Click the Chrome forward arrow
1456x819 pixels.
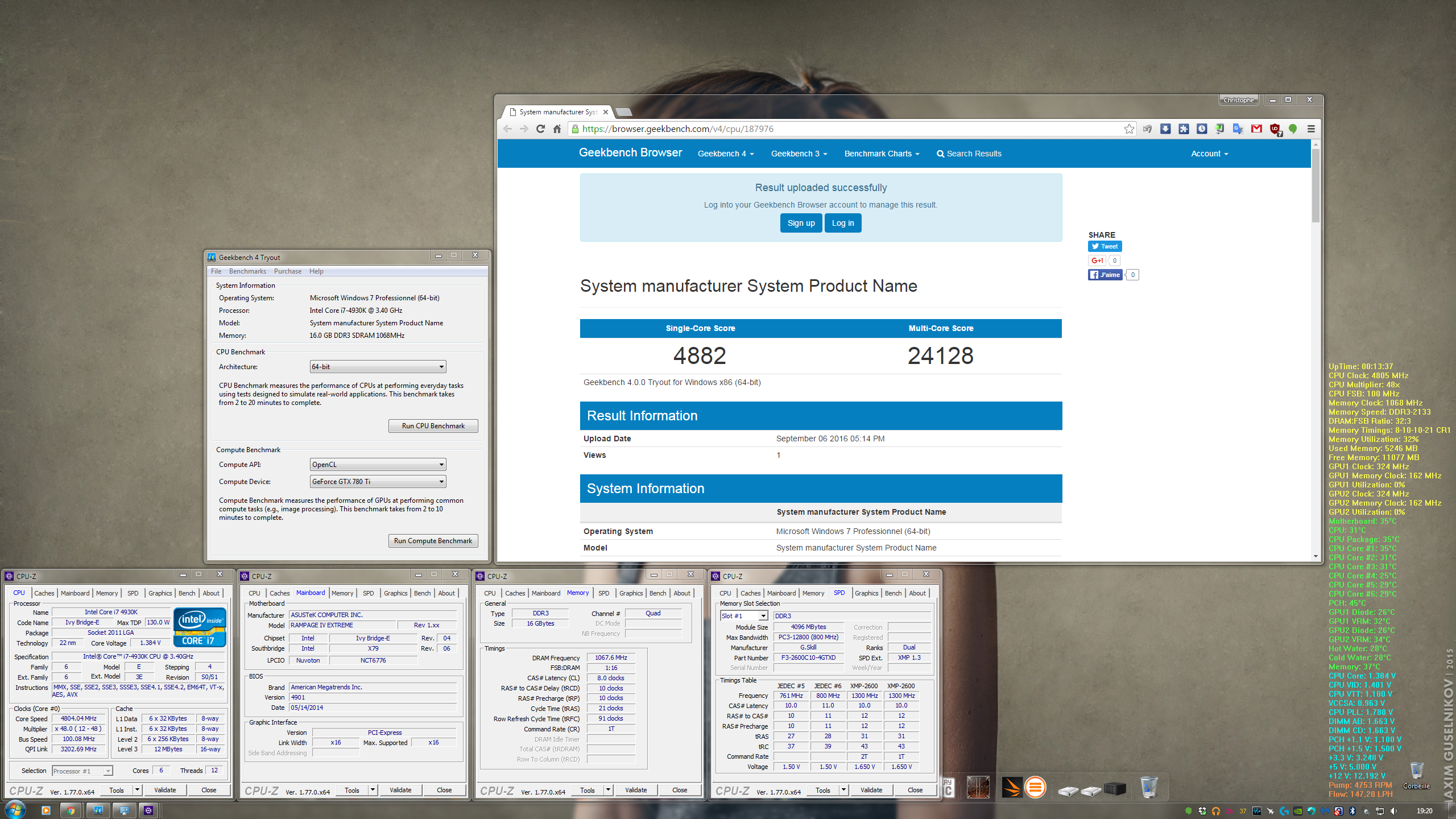coord(524,129)
